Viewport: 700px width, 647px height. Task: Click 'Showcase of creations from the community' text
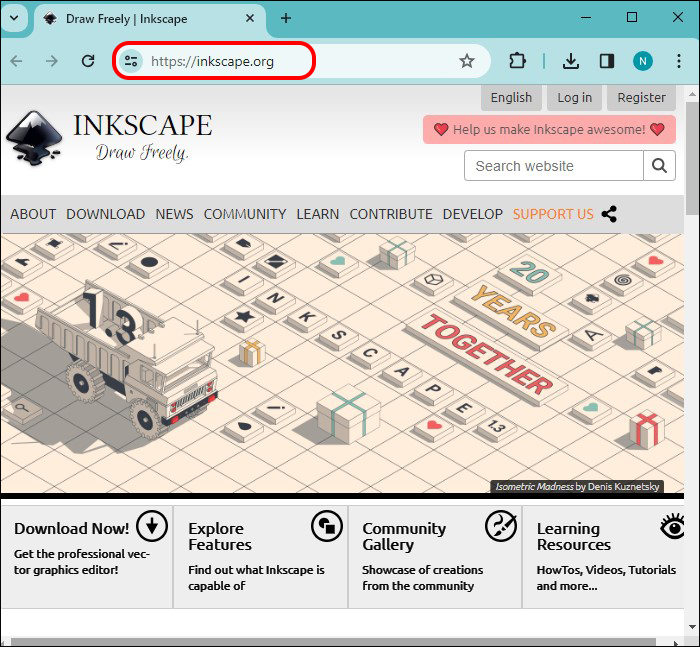(422, 578)
